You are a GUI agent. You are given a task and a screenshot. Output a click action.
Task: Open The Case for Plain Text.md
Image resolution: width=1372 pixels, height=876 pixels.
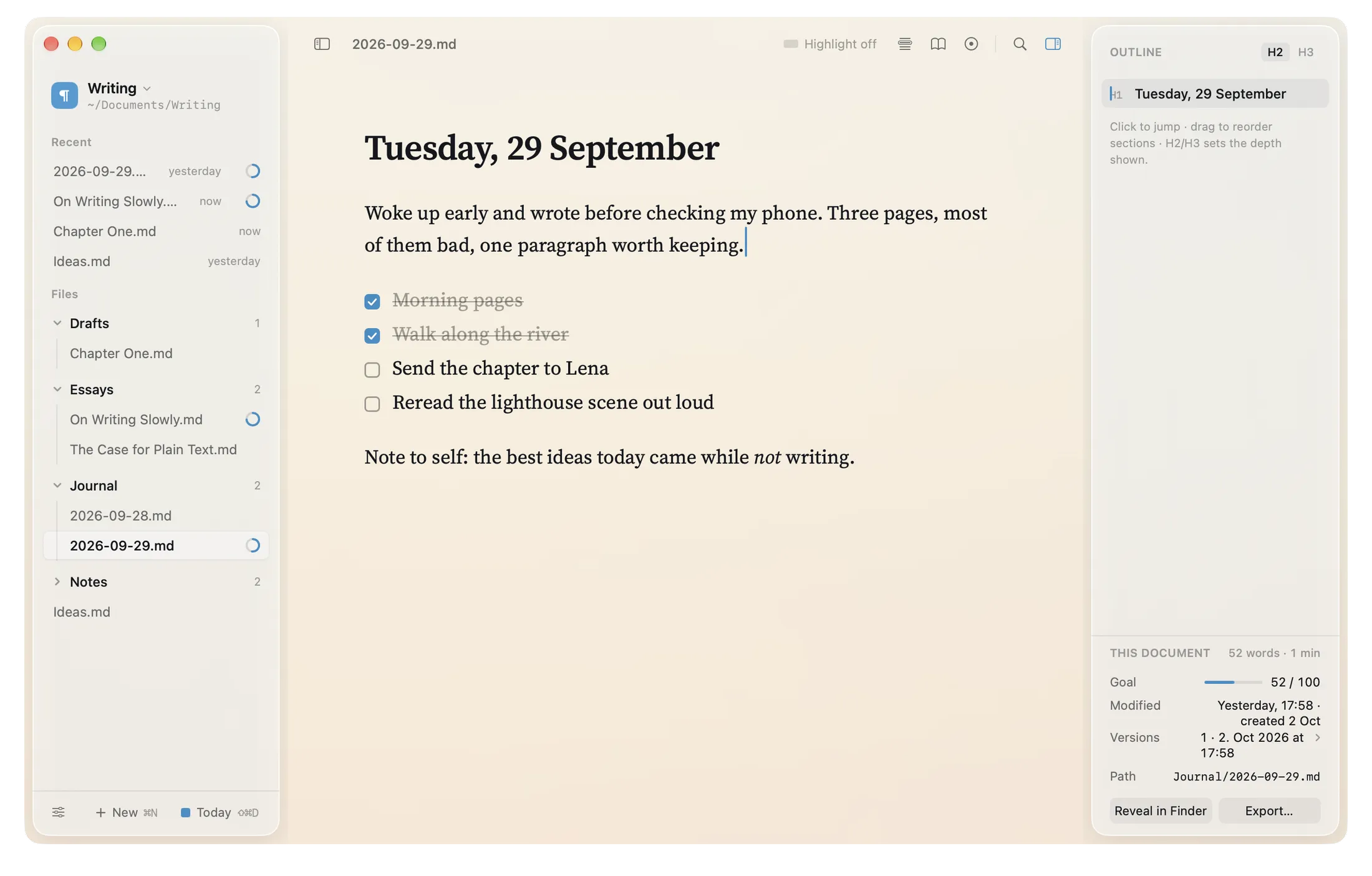(x=156, y=449)
